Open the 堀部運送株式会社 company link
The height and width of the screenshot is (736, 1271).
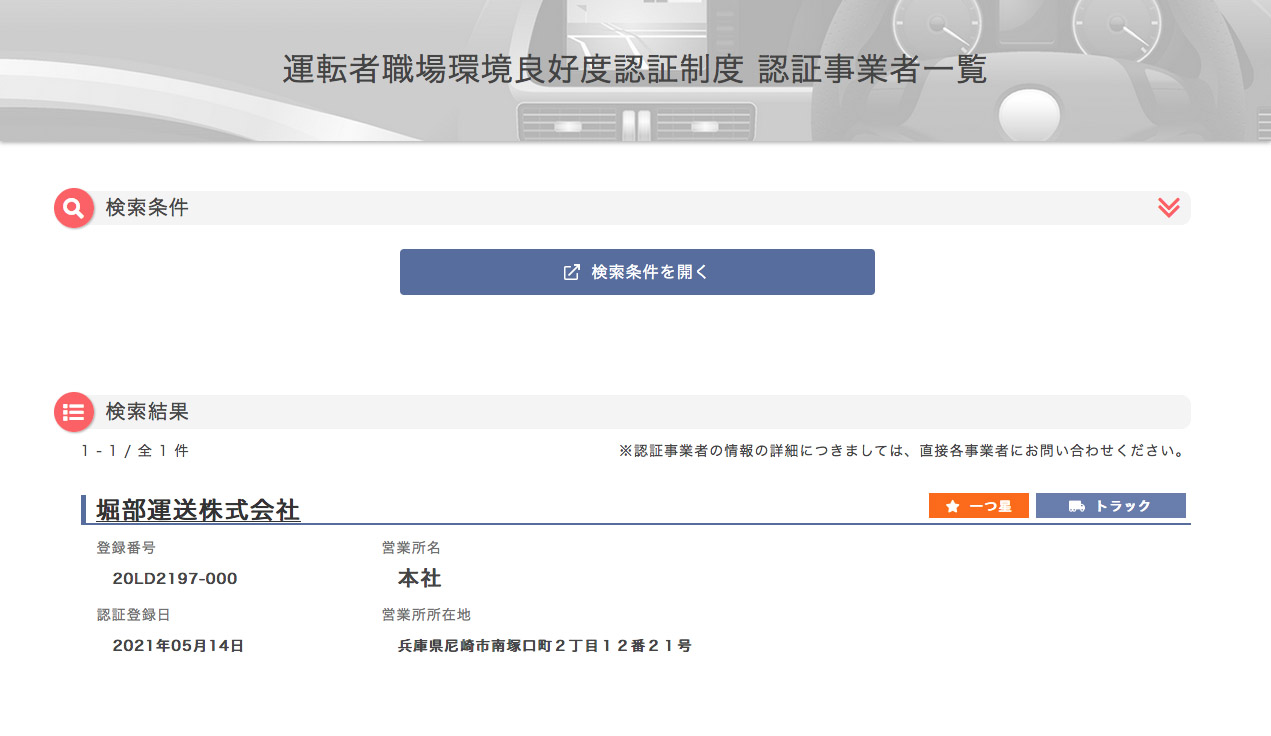tap(198, 510)
